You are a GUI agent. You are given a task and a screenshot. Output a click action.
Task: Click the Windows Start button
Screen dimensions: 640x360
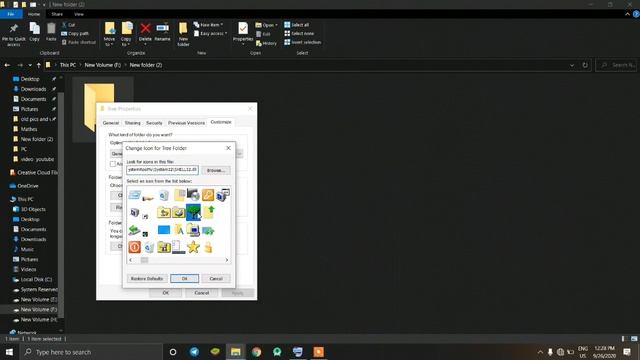pos(9,352)
